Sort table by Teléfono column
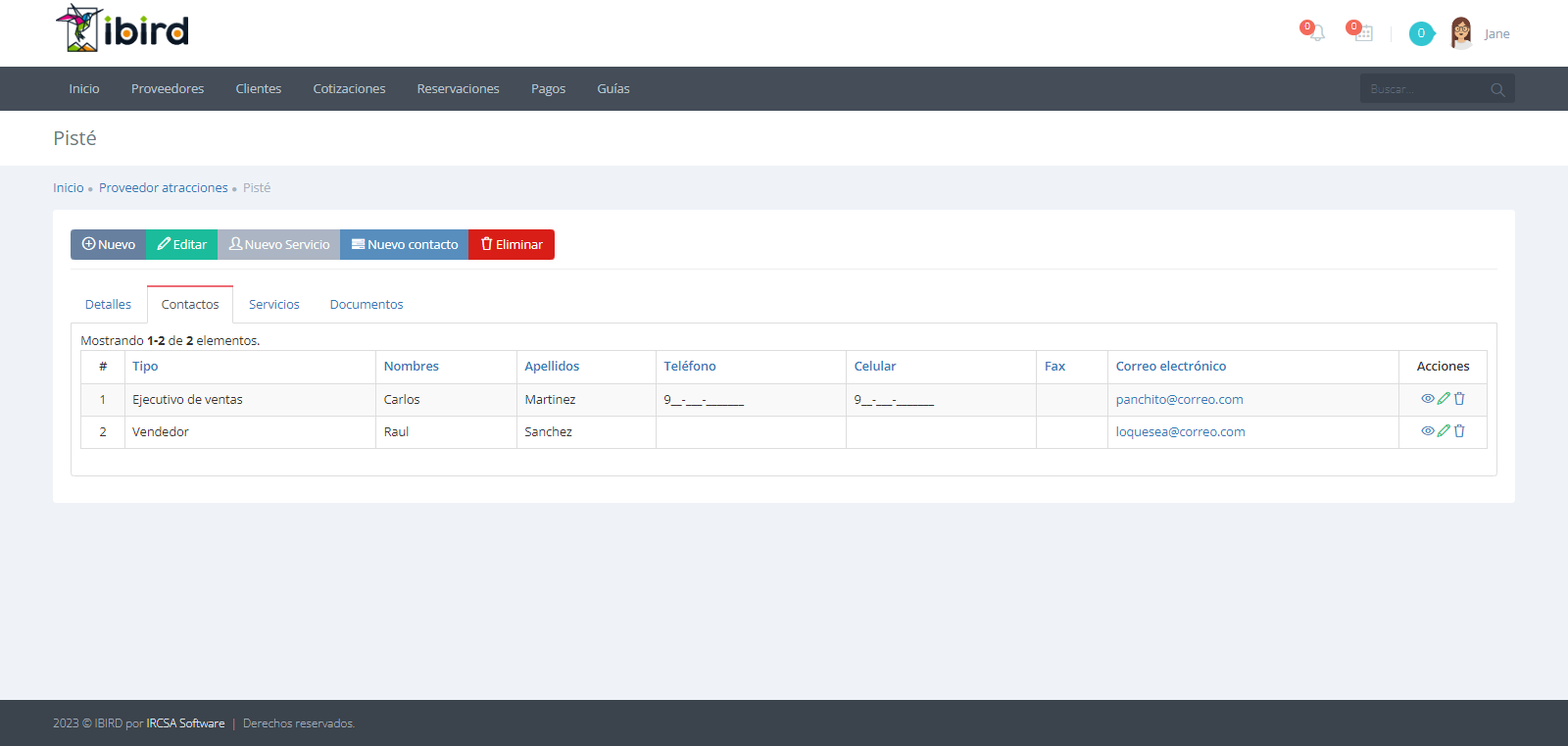The height and width of the screenshot is (746, 1568). click(690, 367)
